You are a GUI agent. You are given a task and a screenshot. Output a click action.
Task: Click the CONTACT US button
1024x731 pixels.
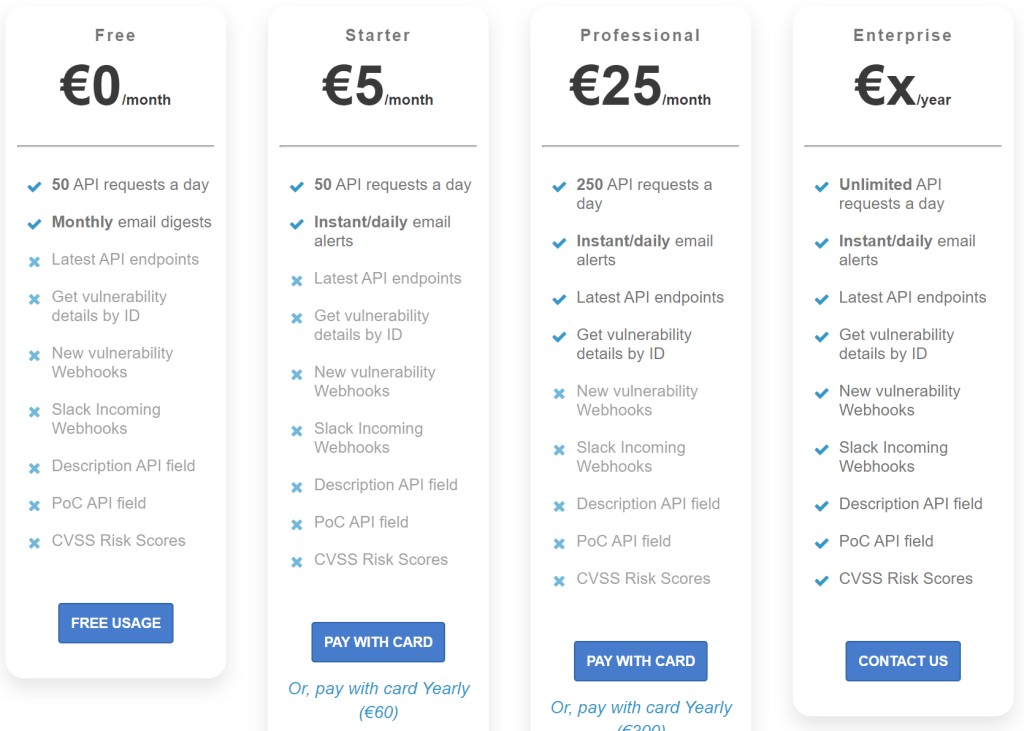(903, 661)
